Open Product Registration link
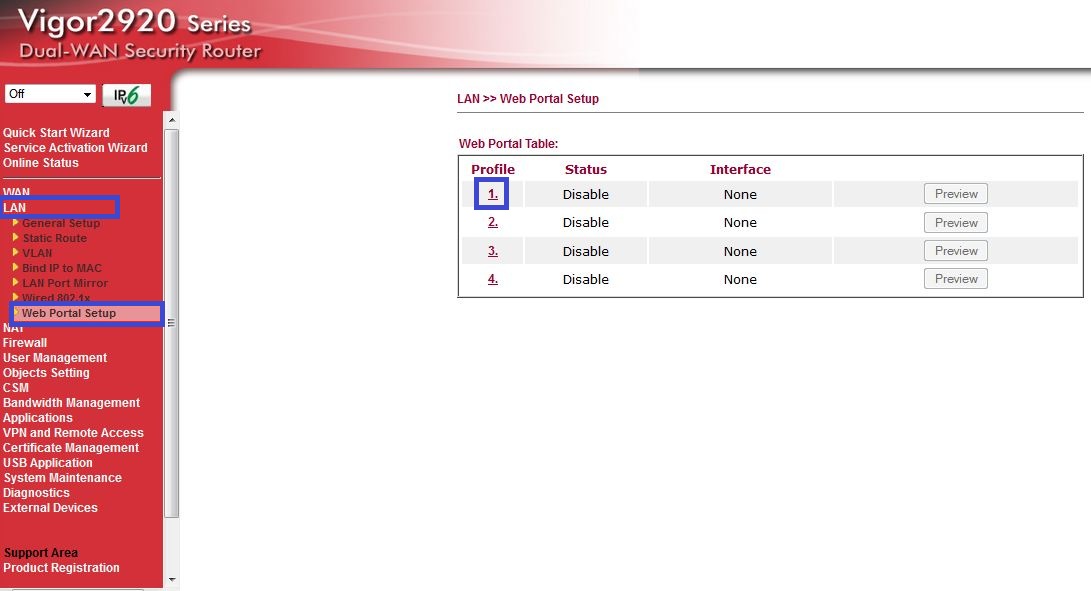 coord(61,568)
